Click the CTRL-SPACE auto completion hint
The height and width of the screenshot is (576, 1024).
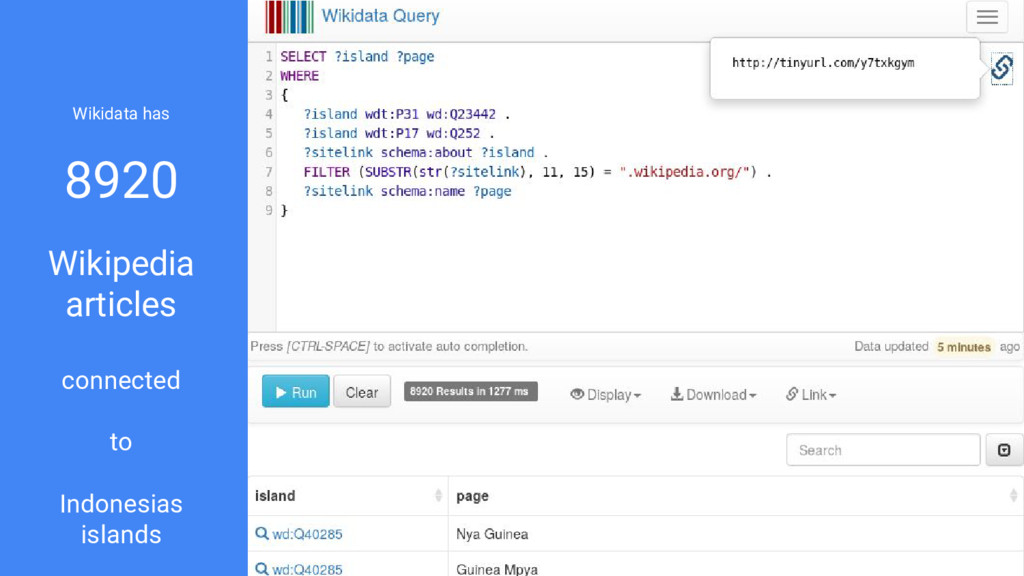[x=389, y=346]
